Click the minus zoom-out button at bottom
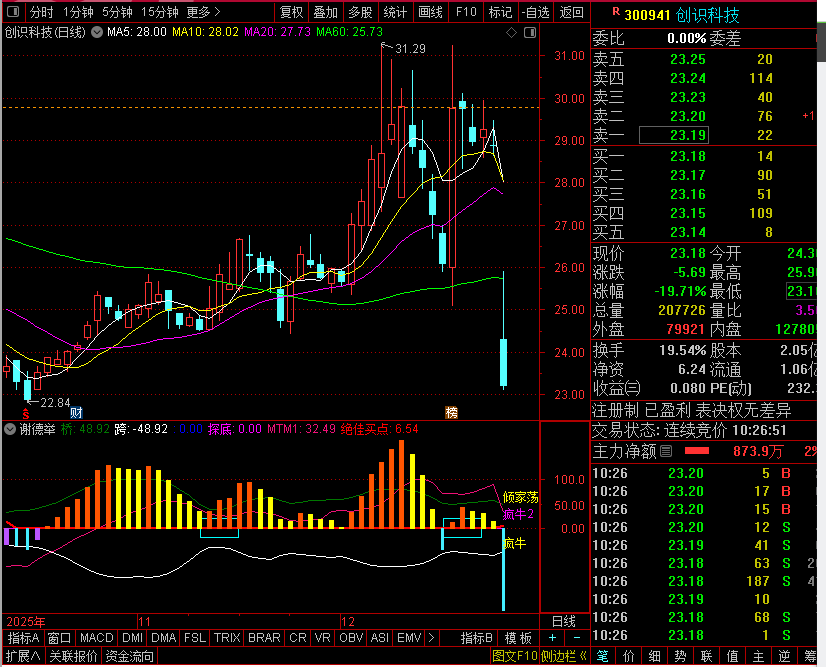This screenshot has height=667, width=826. click(576, 638)
